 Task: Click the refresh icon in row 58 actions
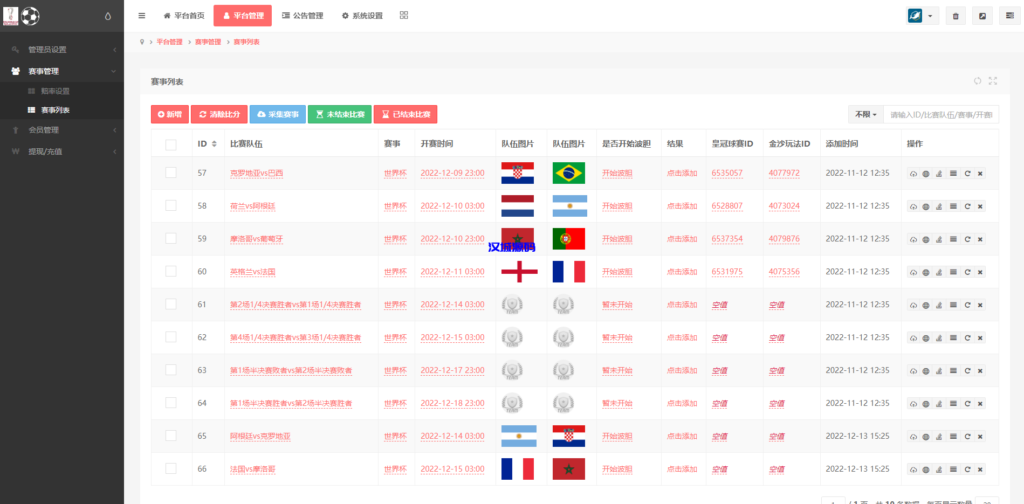tap(967, 206)
